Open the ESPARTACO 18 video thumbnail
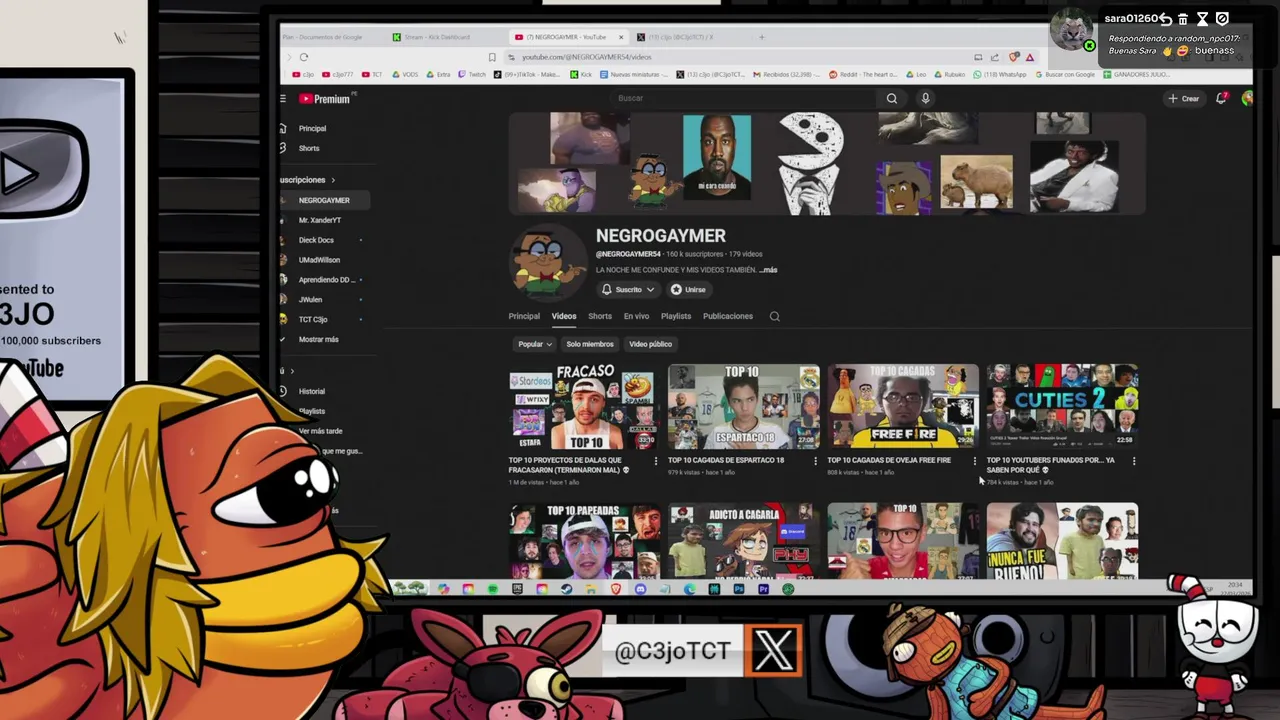1280x720 pixels. (743, 407)
